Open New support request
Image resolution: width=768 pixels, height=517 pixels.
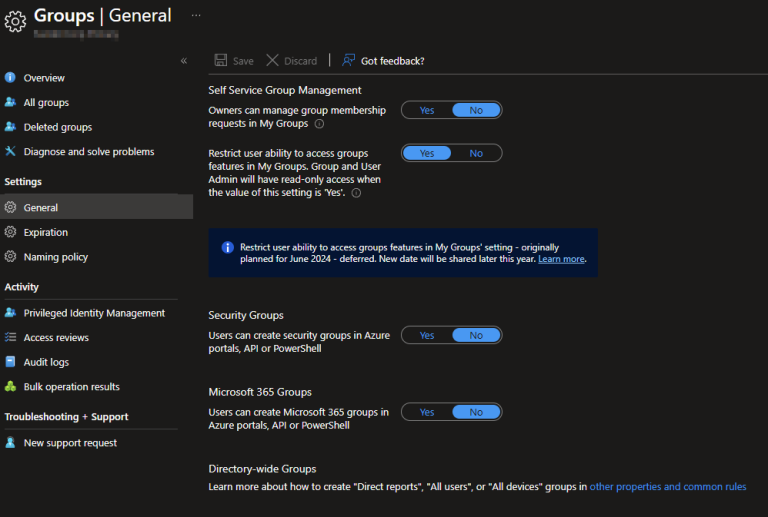coord(70,443)
